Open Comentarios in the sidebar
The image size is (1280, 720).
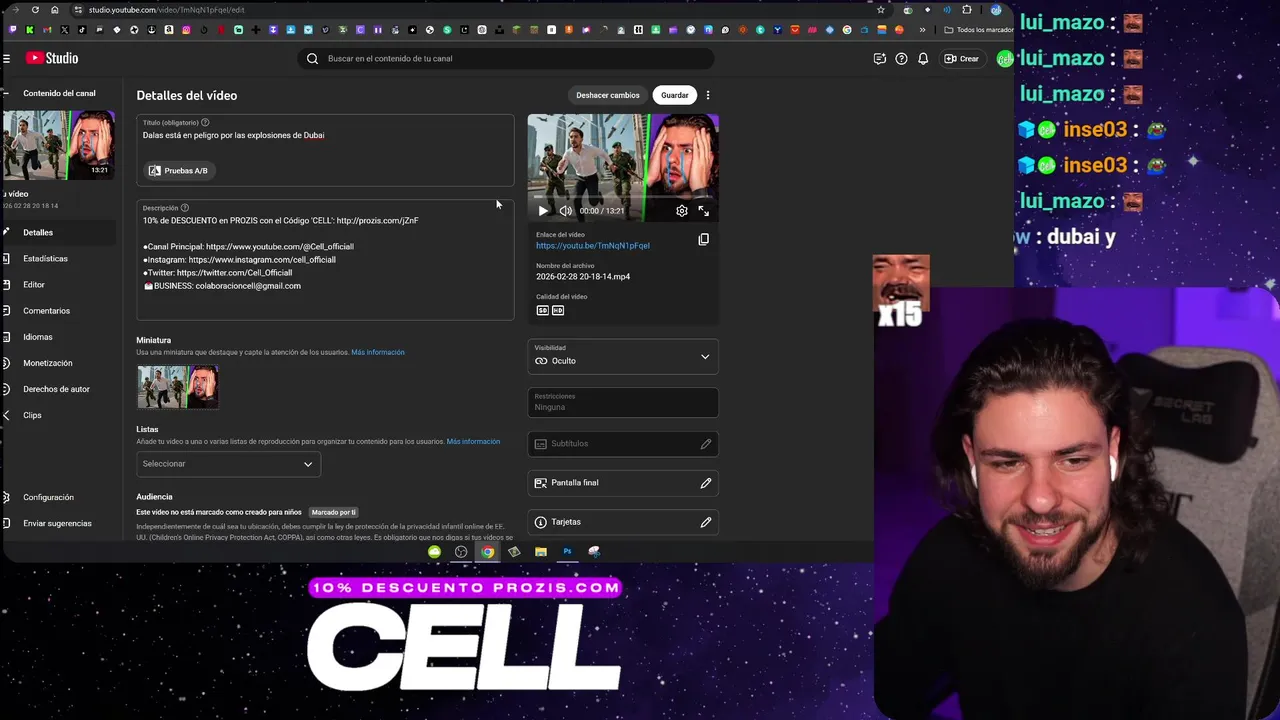[x=46, y=311]
